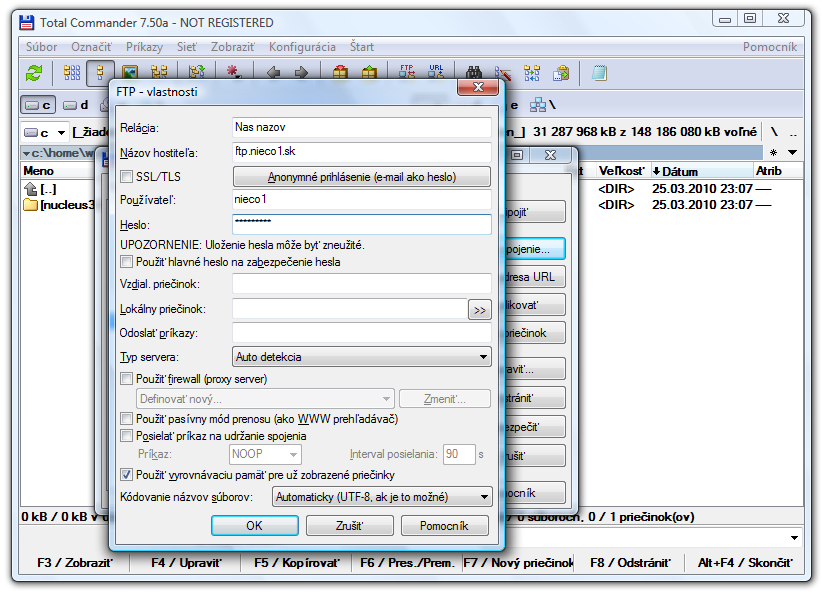Tick 'Použiť pasívny mód prenosu' checkbox
The image size is (822, 595).
126,419
